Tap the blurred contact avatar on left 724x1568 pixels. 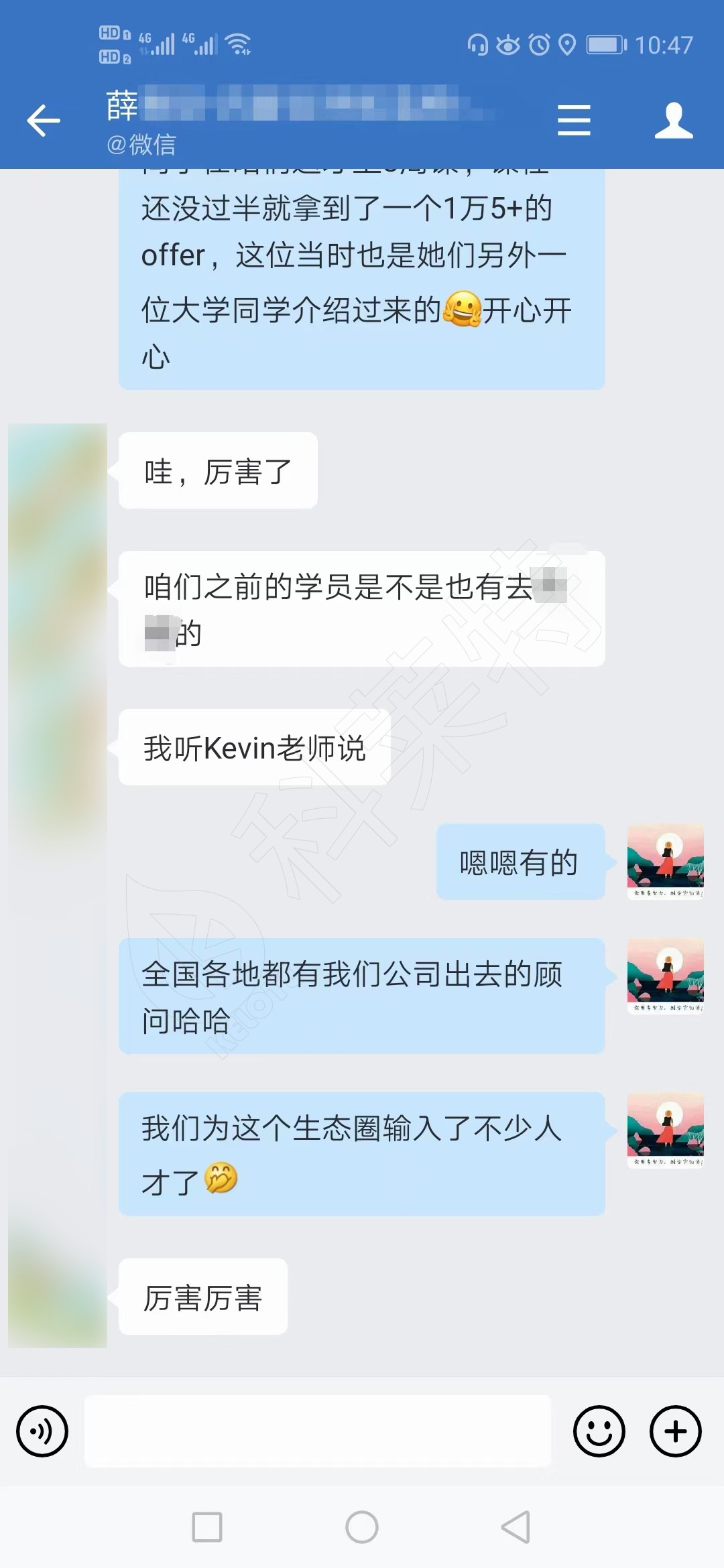(x=58, y=885)
